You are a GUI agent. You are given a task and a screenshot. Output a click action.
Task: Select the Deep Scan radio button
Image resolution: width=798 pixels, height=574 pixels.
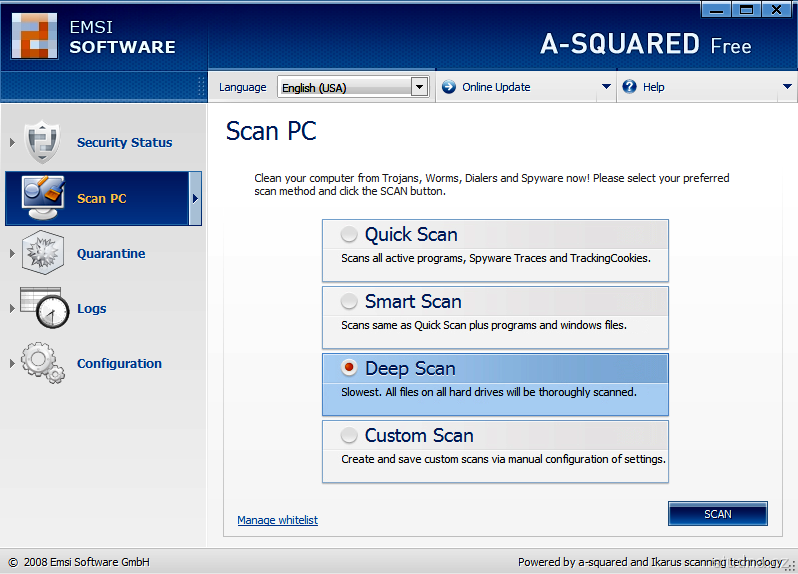[x=349, y=368]
